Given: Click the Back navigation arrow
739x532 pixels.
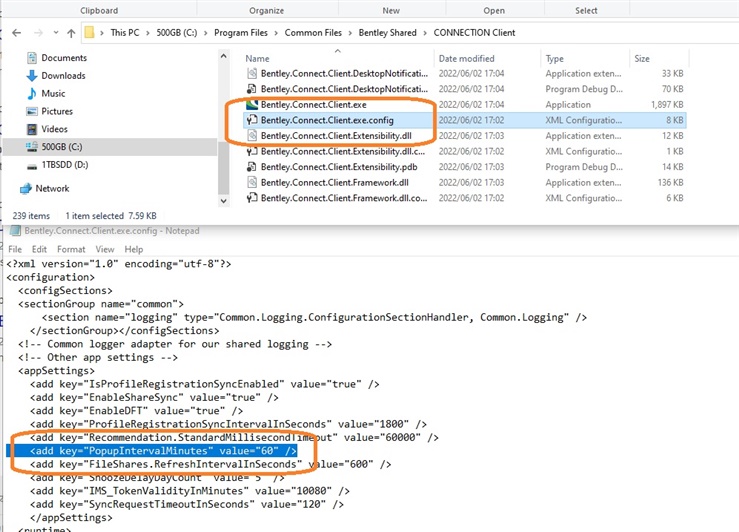Looking at the screenshot, I should coord(16,33).
